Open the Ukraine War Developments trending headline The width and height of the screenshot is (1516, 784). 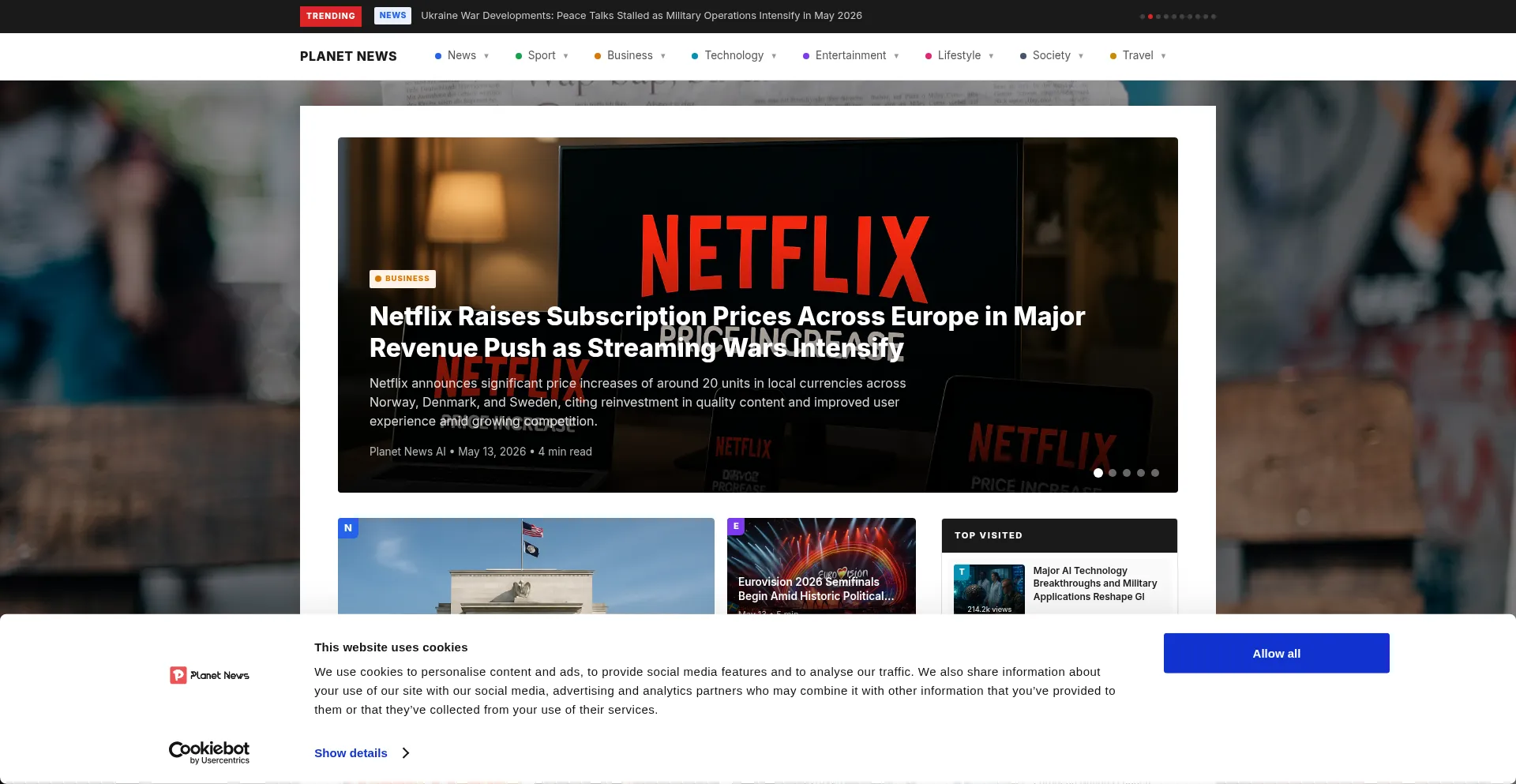(x=641, y=16)
